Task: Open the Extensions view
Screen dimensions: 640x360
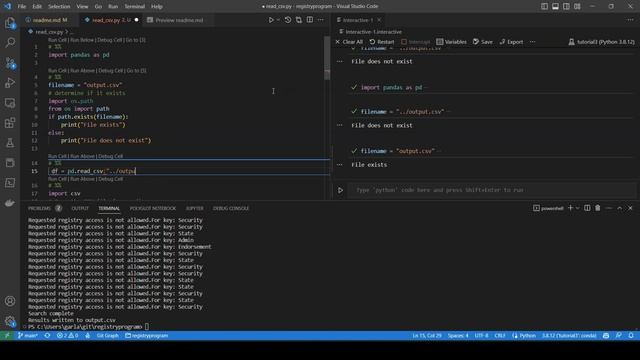Action: [x=10, y=123]
